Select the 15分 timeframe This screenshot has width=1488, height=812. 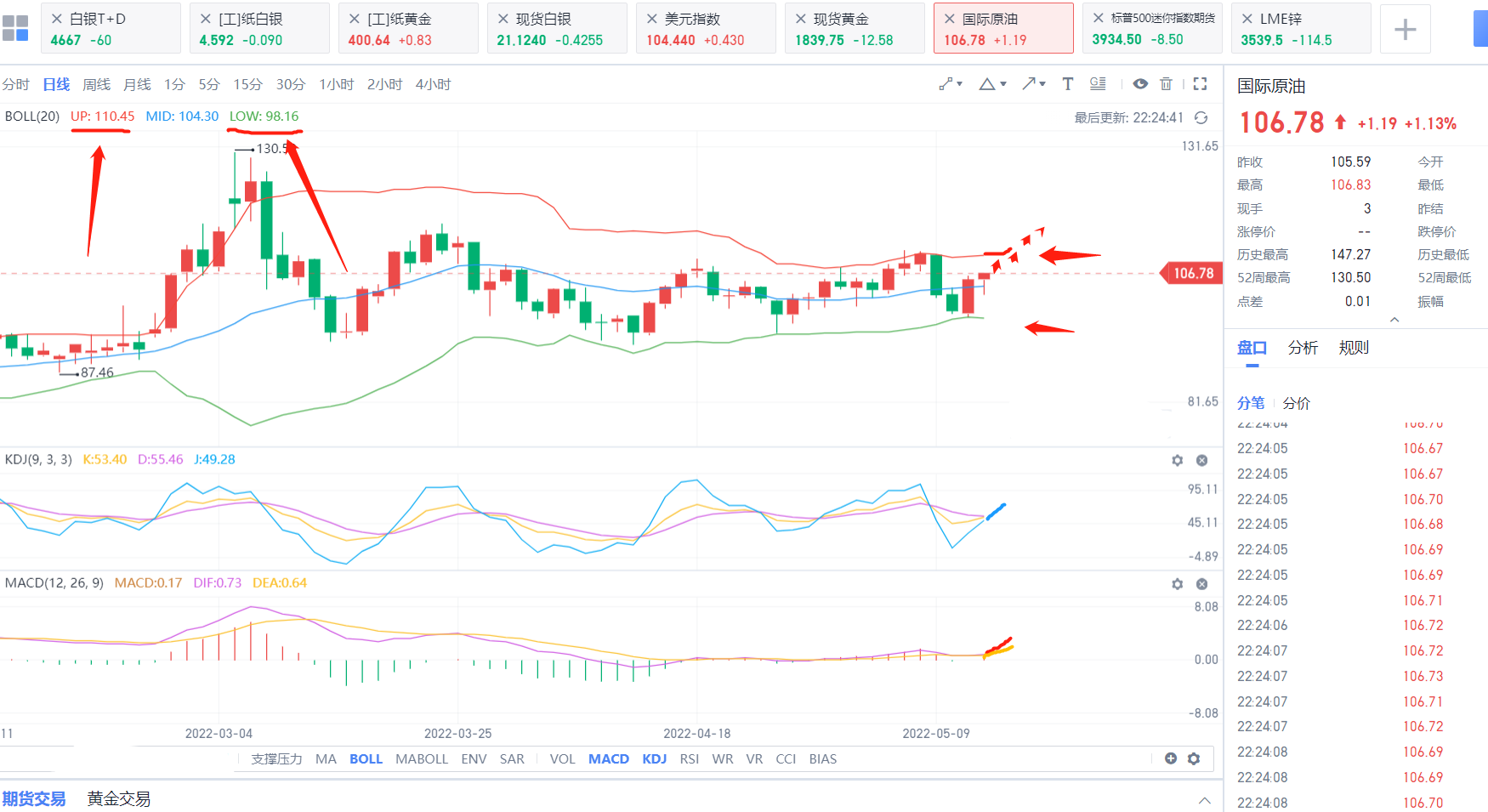247,84
